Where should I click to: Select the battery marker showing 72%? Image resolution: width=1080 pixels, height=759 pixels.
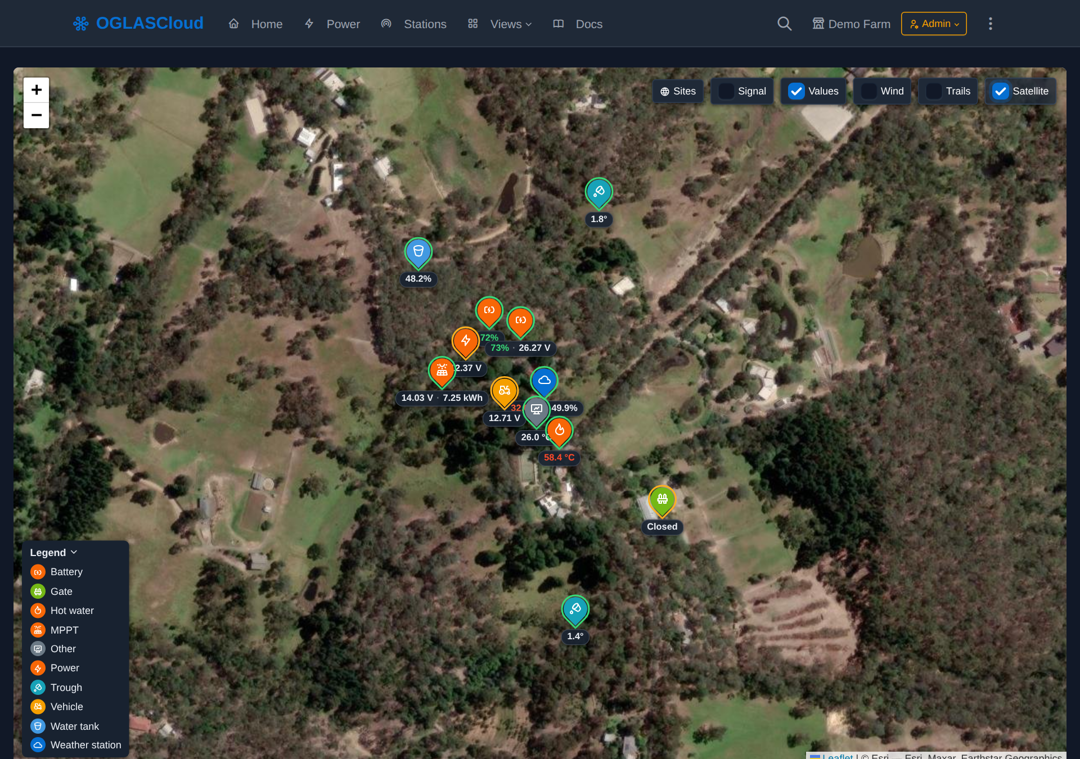tap(489, 311)
